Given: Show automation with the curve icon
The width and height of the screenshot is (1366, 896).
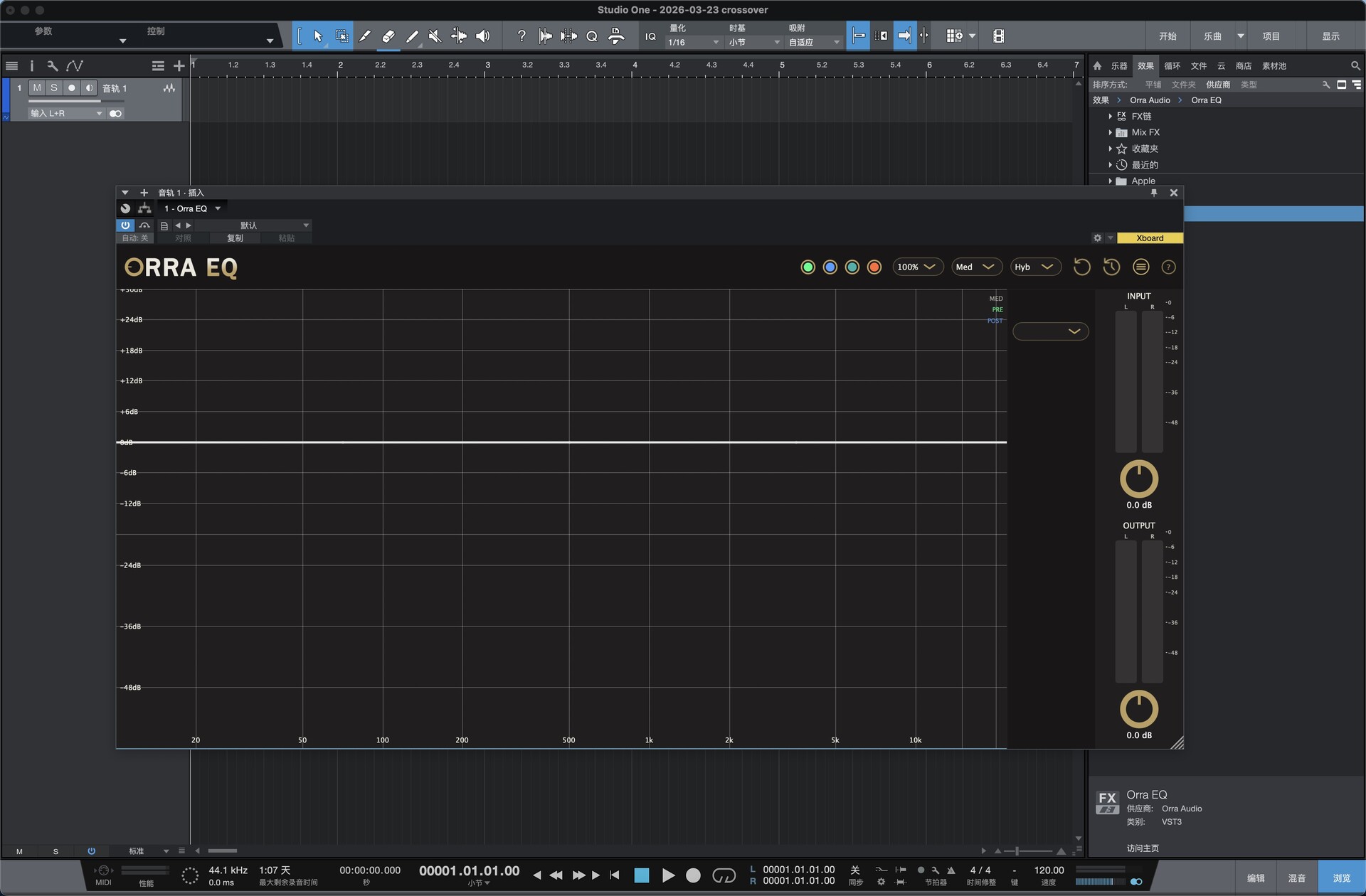Looking at the screenshot, I should click(x=75, y=66).
